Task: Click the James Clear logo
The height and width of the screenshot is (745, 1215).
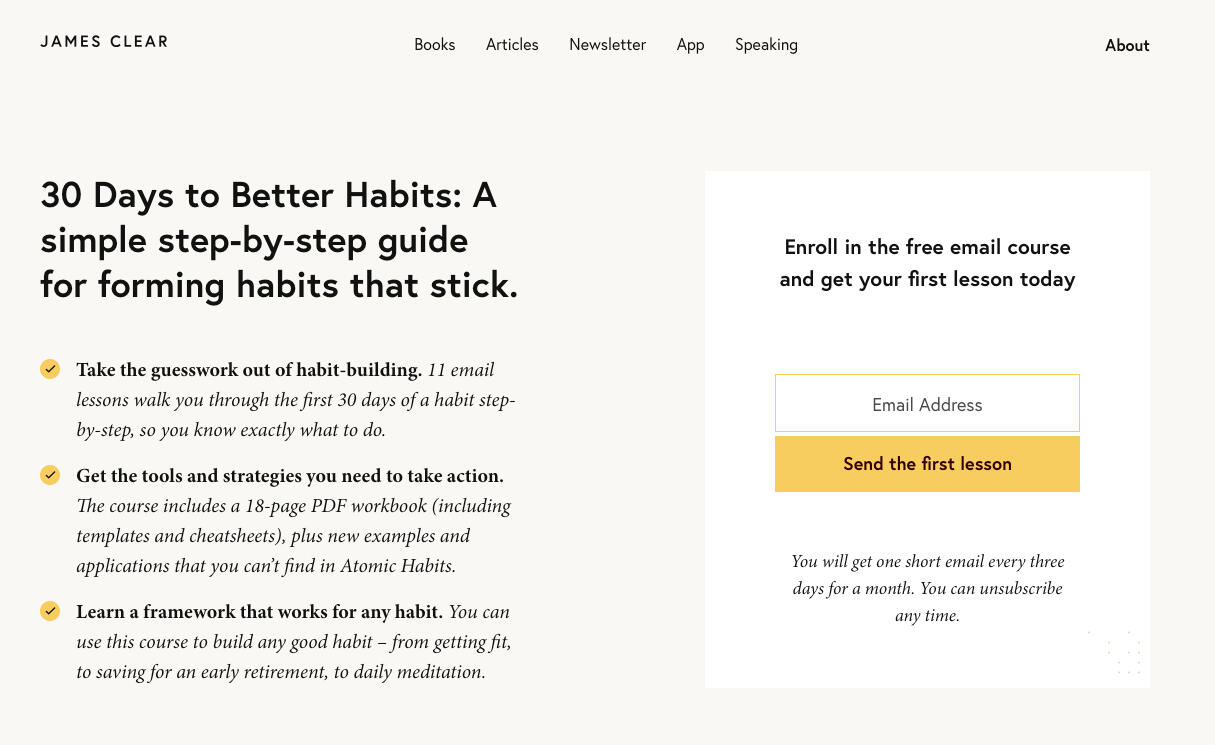Action: tap(104, 42)
